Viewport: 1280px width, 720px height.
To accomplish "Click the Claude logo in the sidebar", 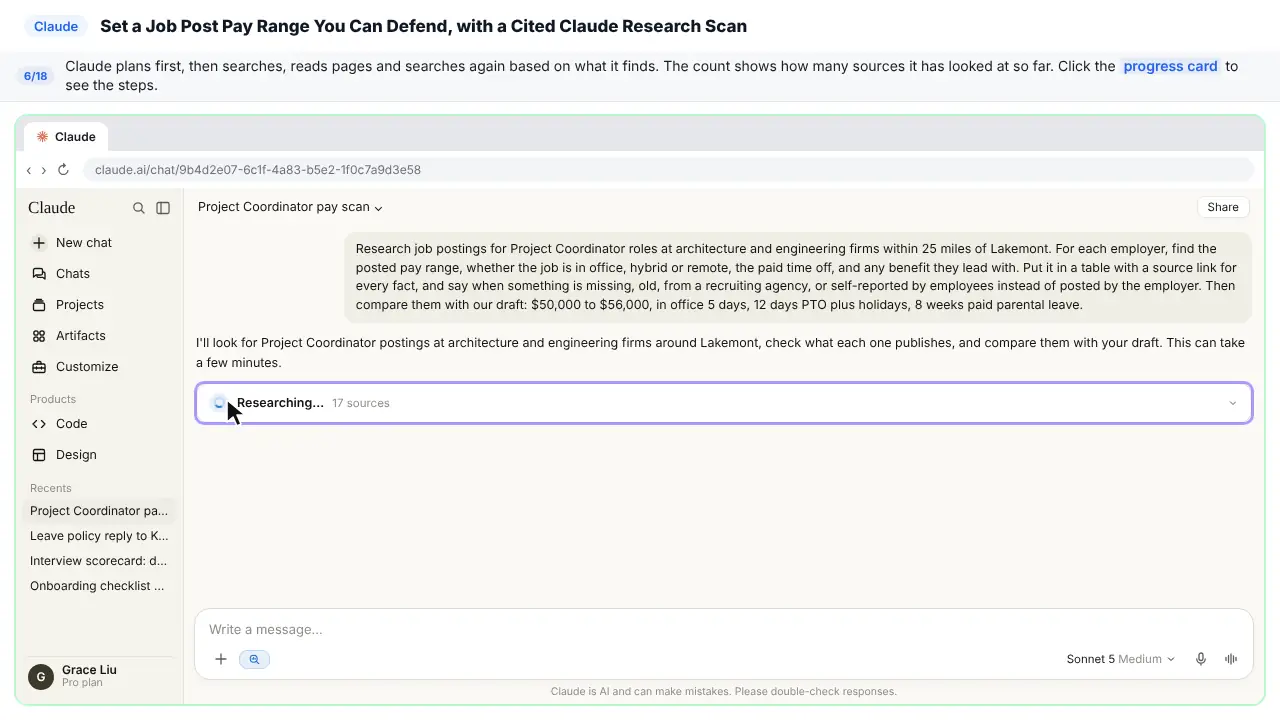I will coord(52,208).
